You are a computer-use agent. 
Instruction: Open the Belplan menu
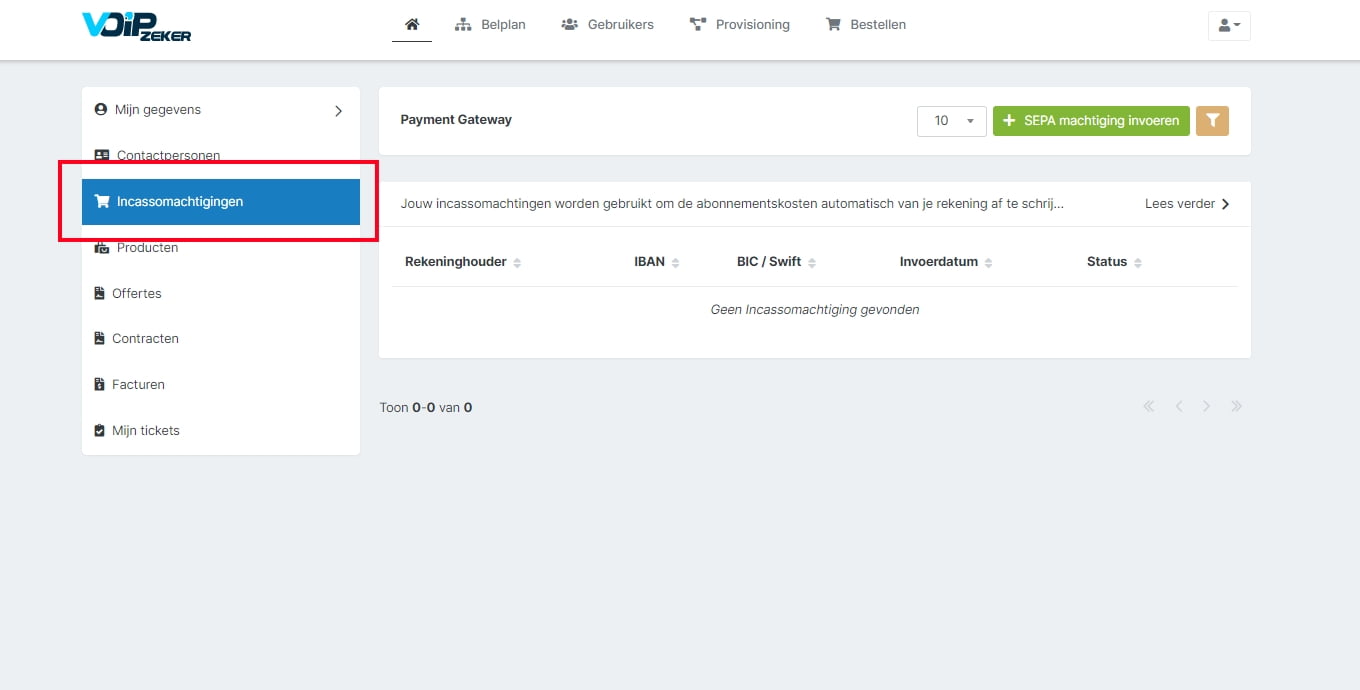490,24
